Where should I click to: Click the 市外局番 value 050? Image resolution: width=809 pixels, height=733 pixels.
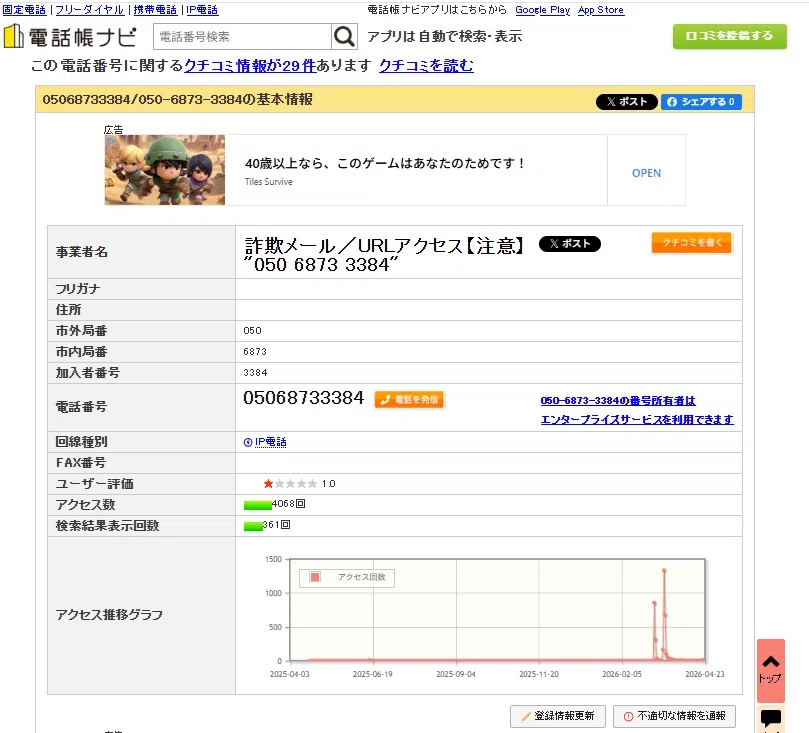coord(252,331)
